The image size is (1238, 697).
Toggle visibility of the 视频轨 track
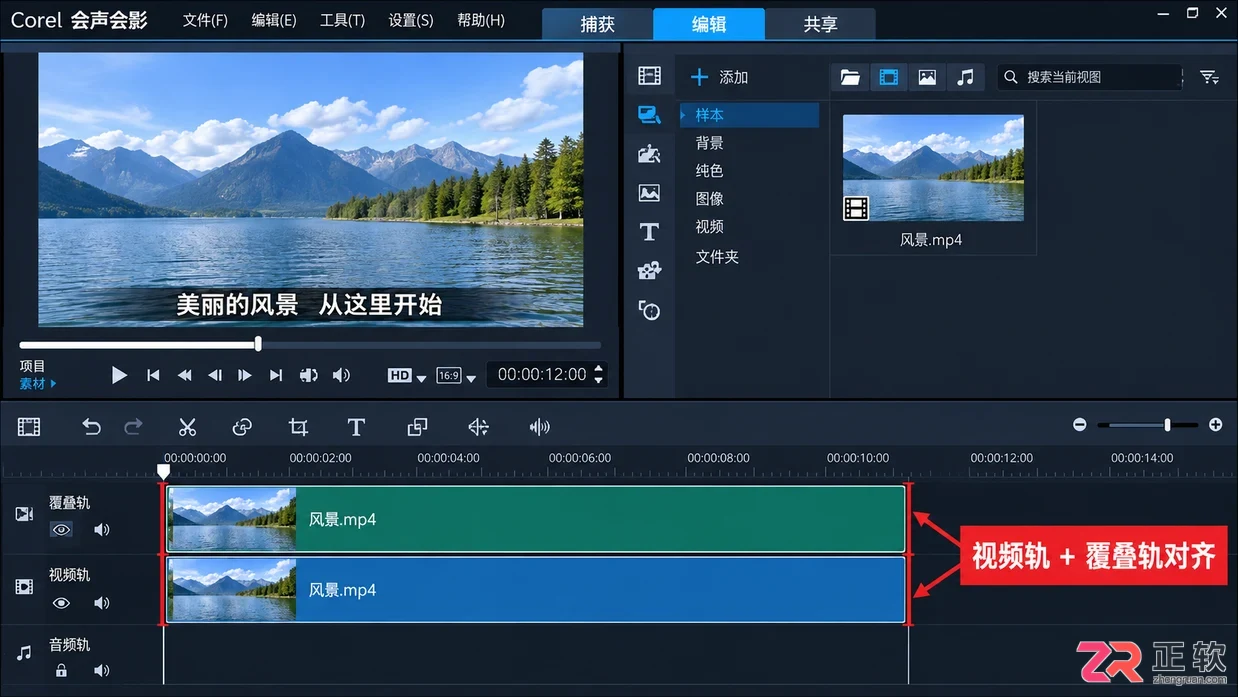[62, 603]
